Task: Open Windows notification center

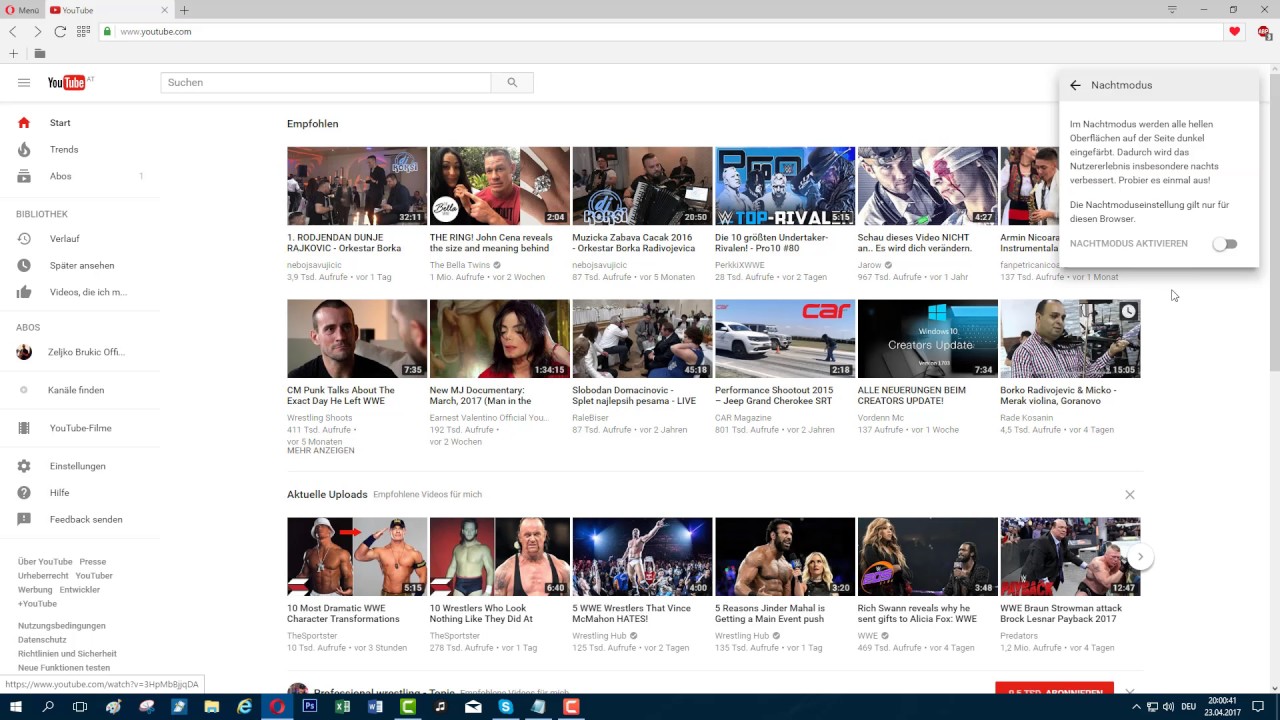Action: click(x=1258, y=707)
